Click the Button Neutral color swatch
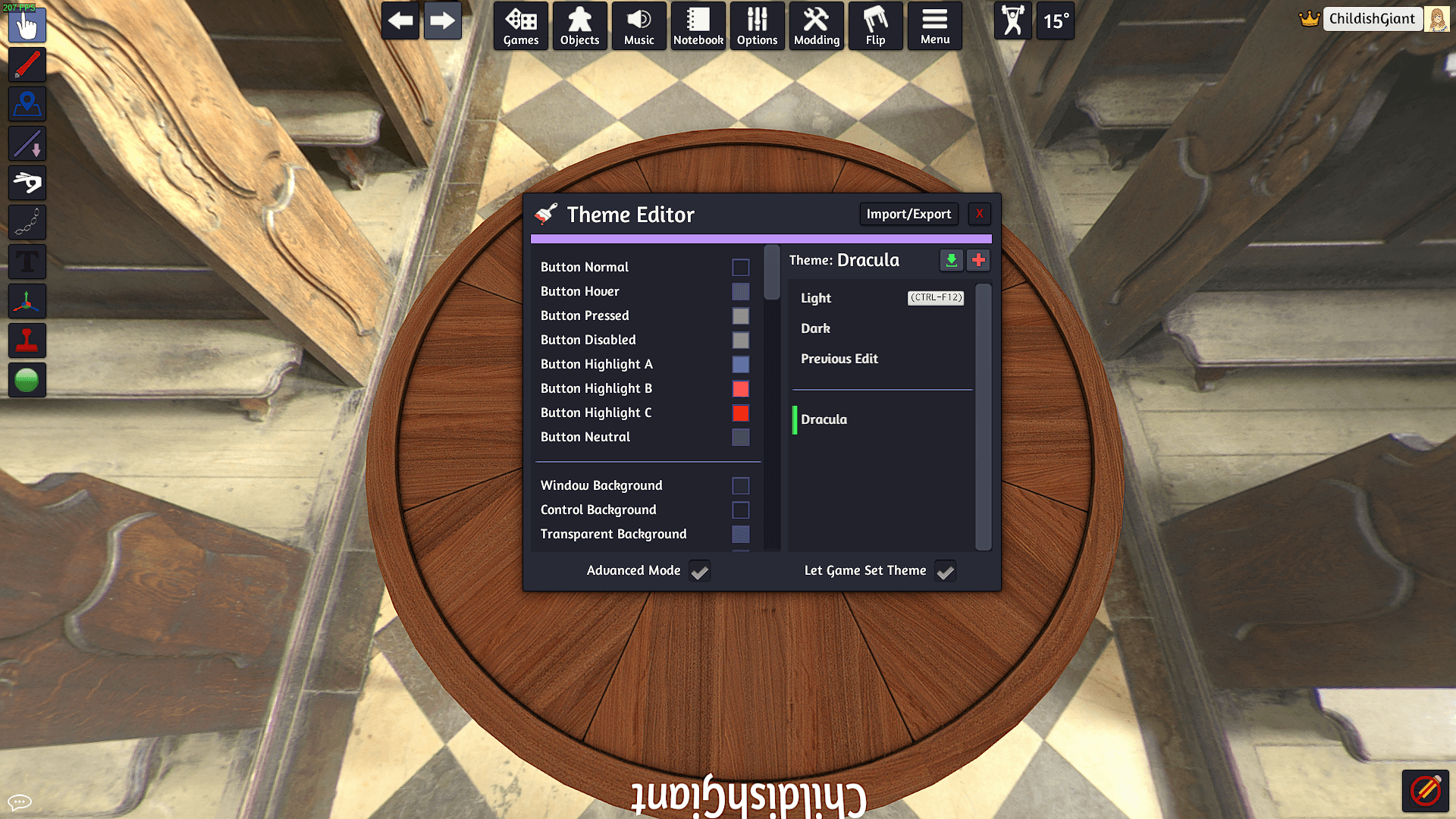 pyautogui.click(x=741, y=437)
